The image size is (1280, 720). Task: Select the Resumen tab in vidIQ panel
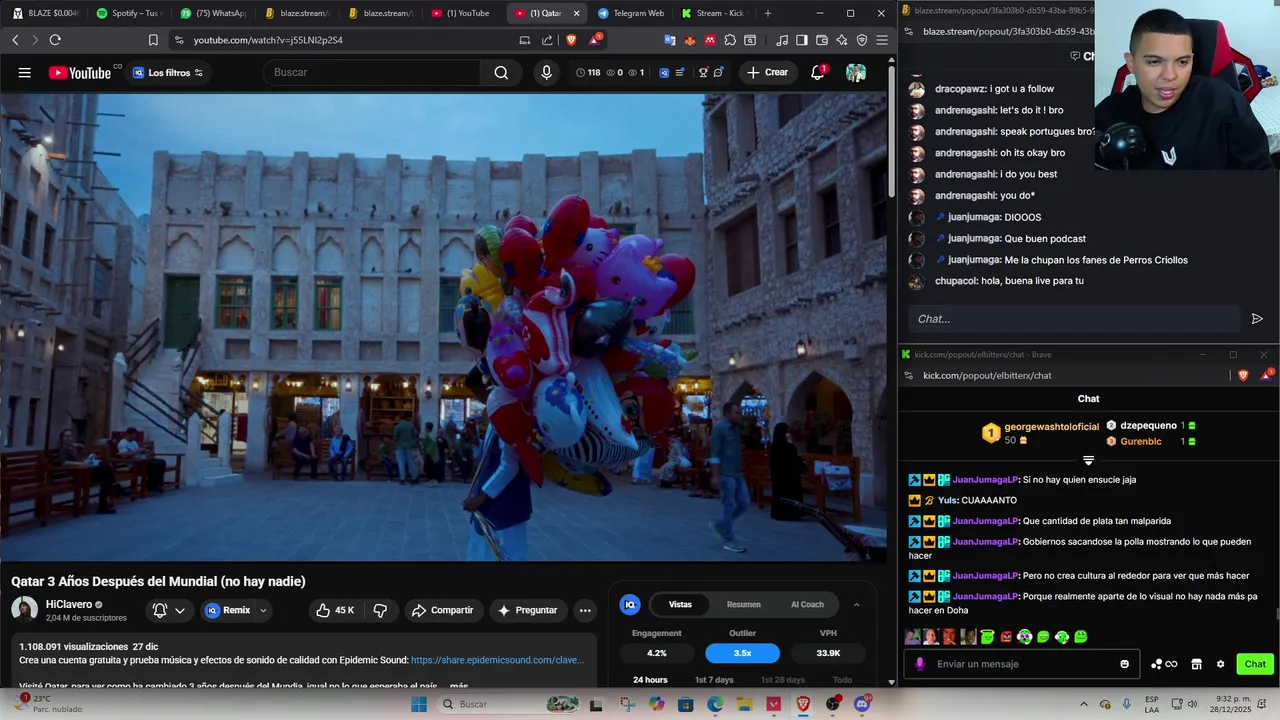click(x=743, y=604)
